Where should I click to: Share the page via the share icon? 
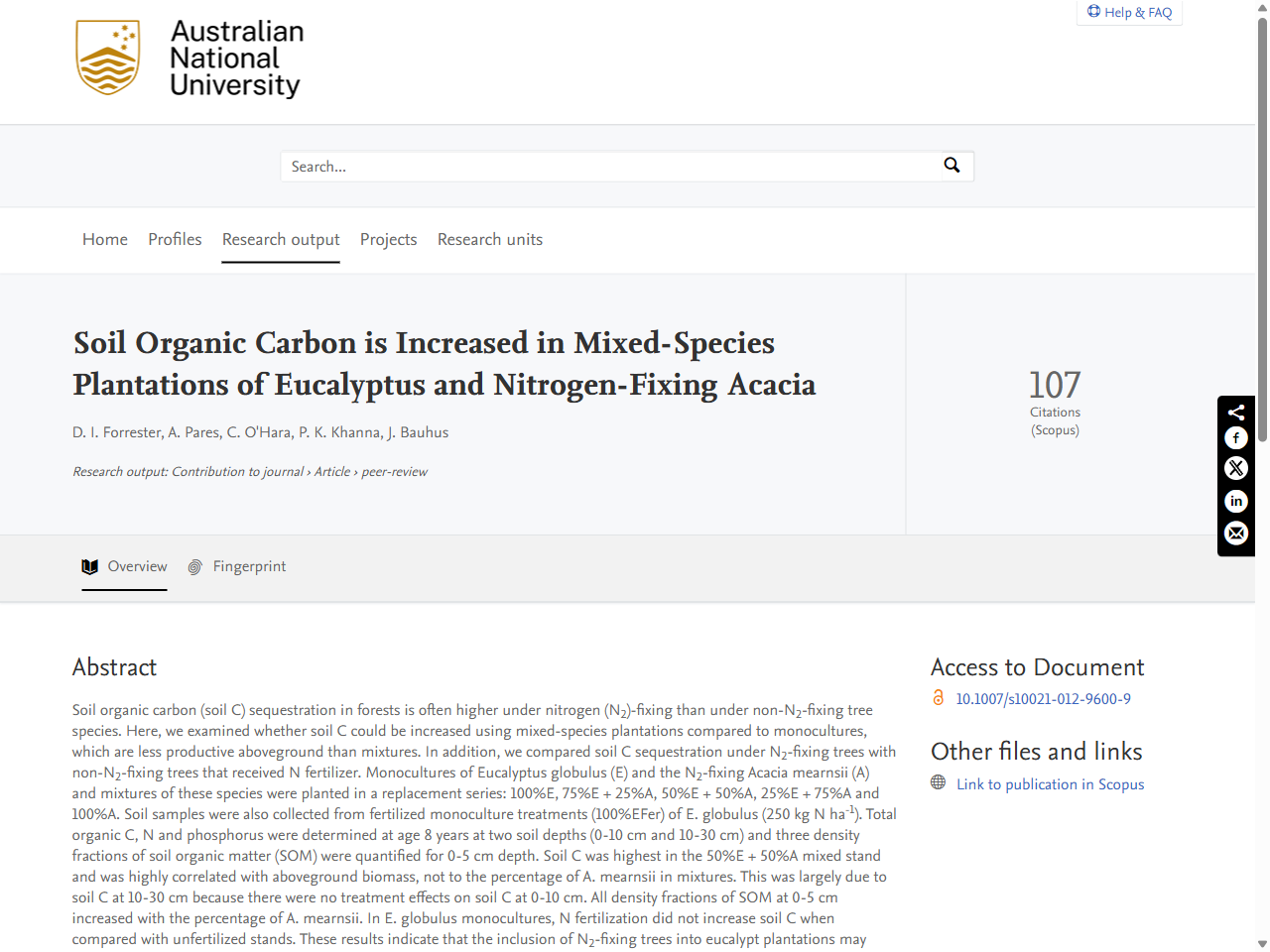(1235, 412)
